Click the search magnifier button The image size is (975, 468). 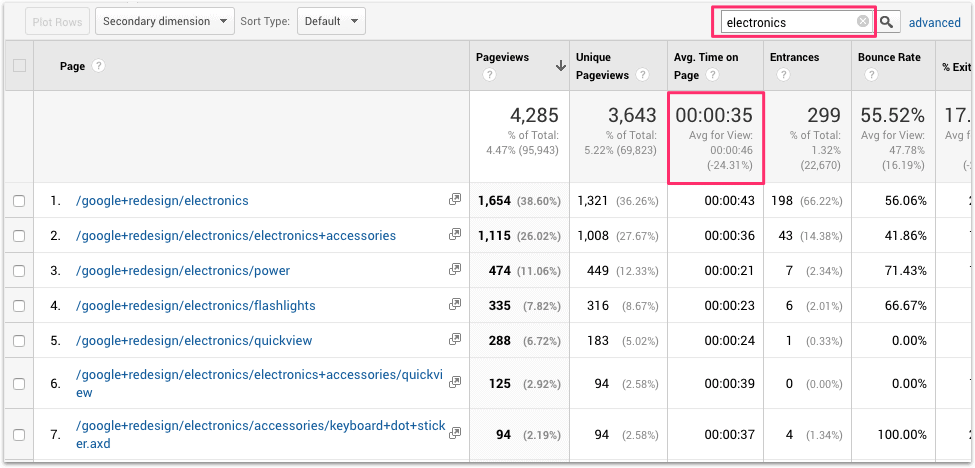887,22
